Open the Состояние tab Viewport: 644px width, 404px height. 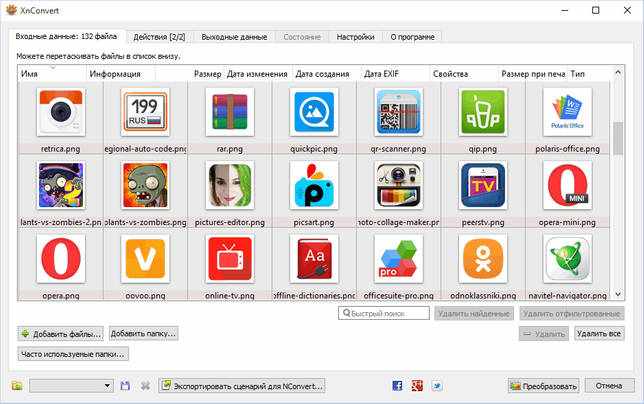pyautogui.click(x=302, y=37)
